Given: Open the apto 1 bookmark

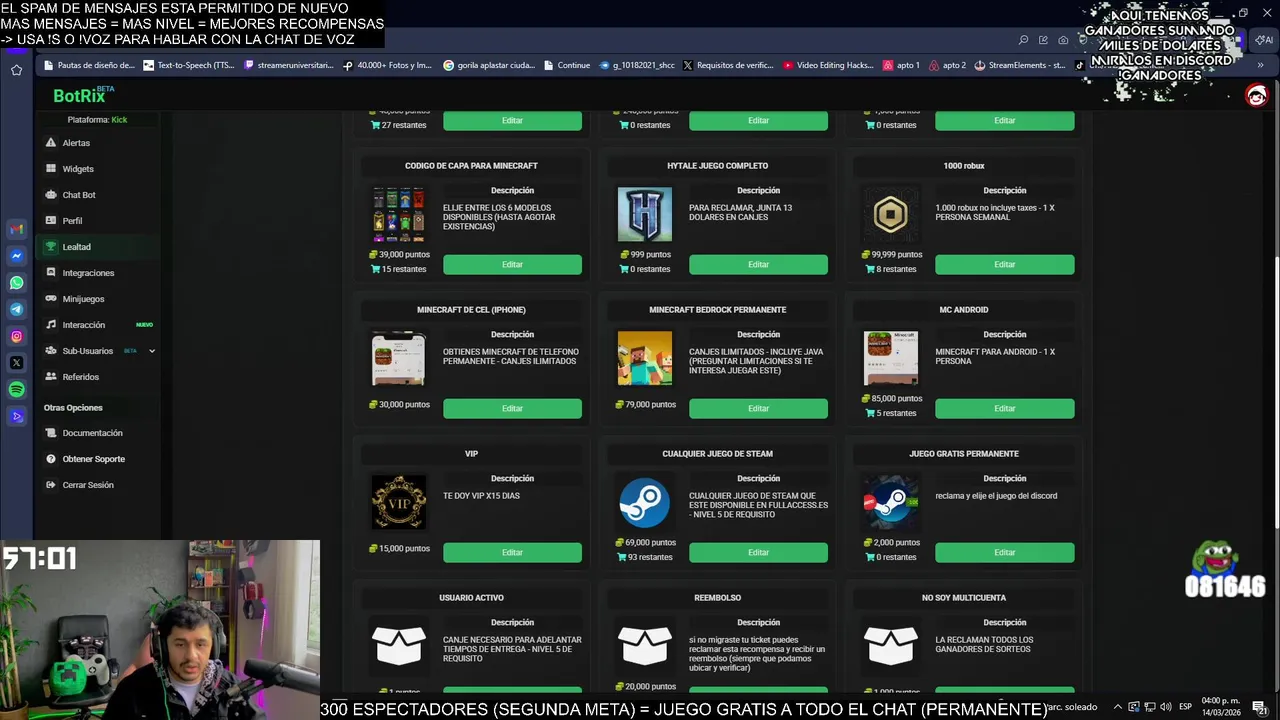Looking at the screenshot, I should click(x=901, y=65).
